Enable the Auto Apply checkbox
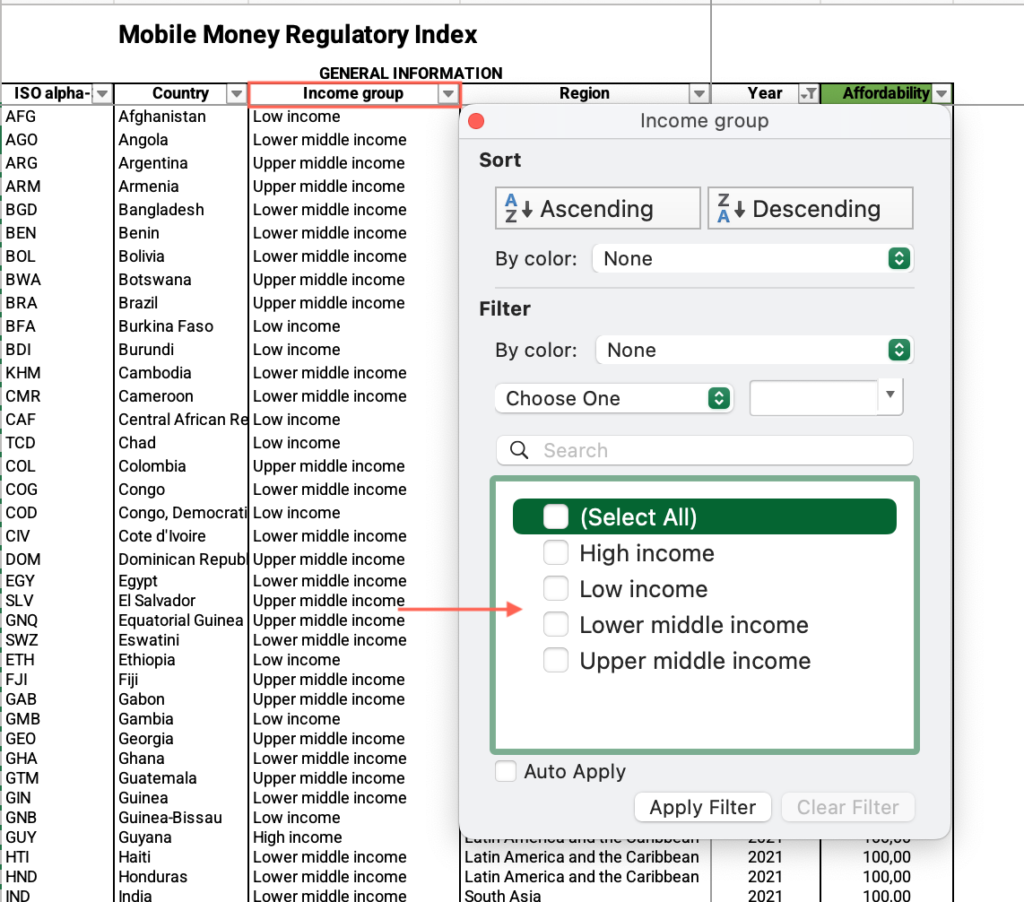 point(505,771)
